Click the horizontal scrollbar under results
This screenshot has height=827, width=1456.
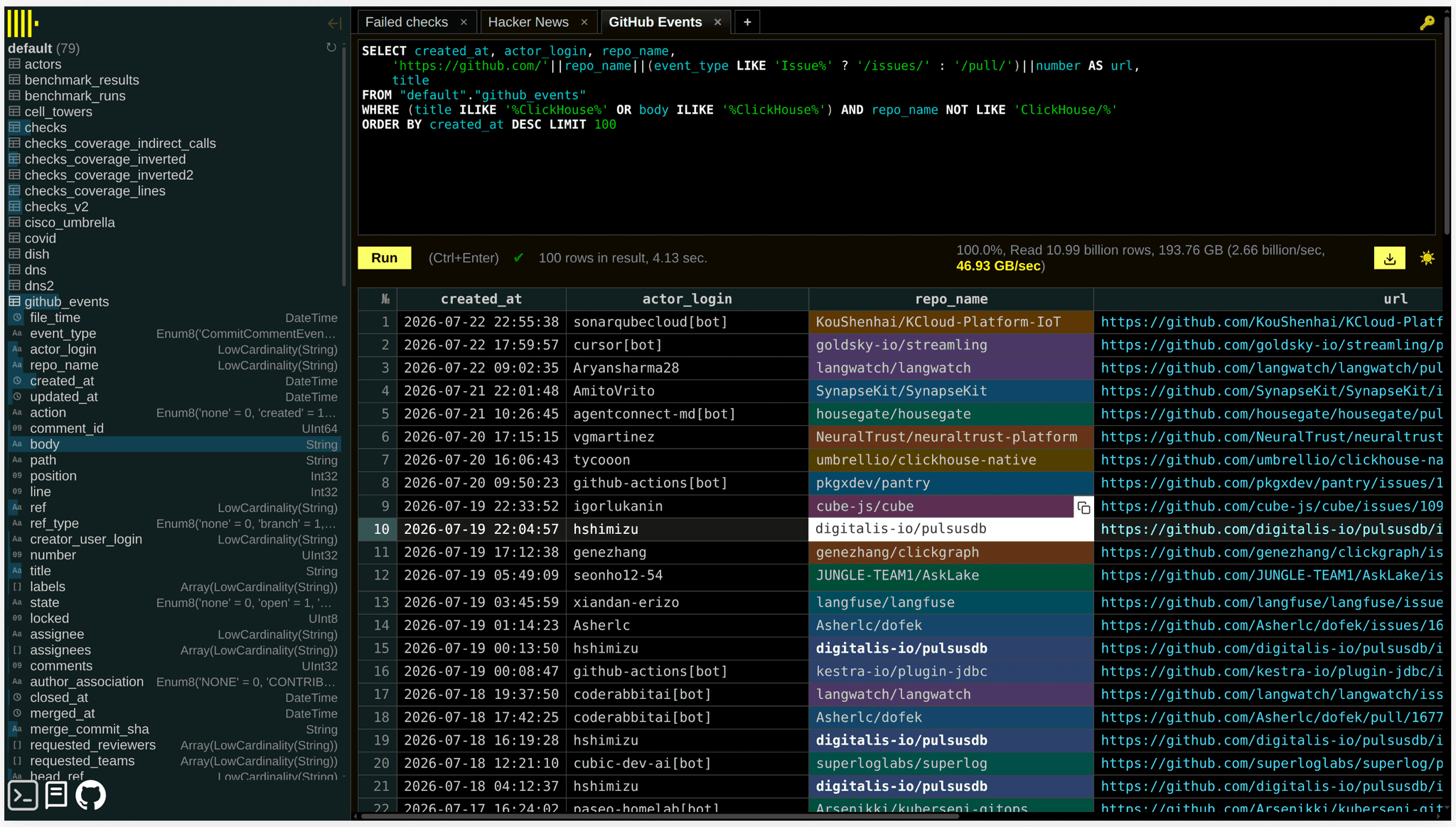661,816
